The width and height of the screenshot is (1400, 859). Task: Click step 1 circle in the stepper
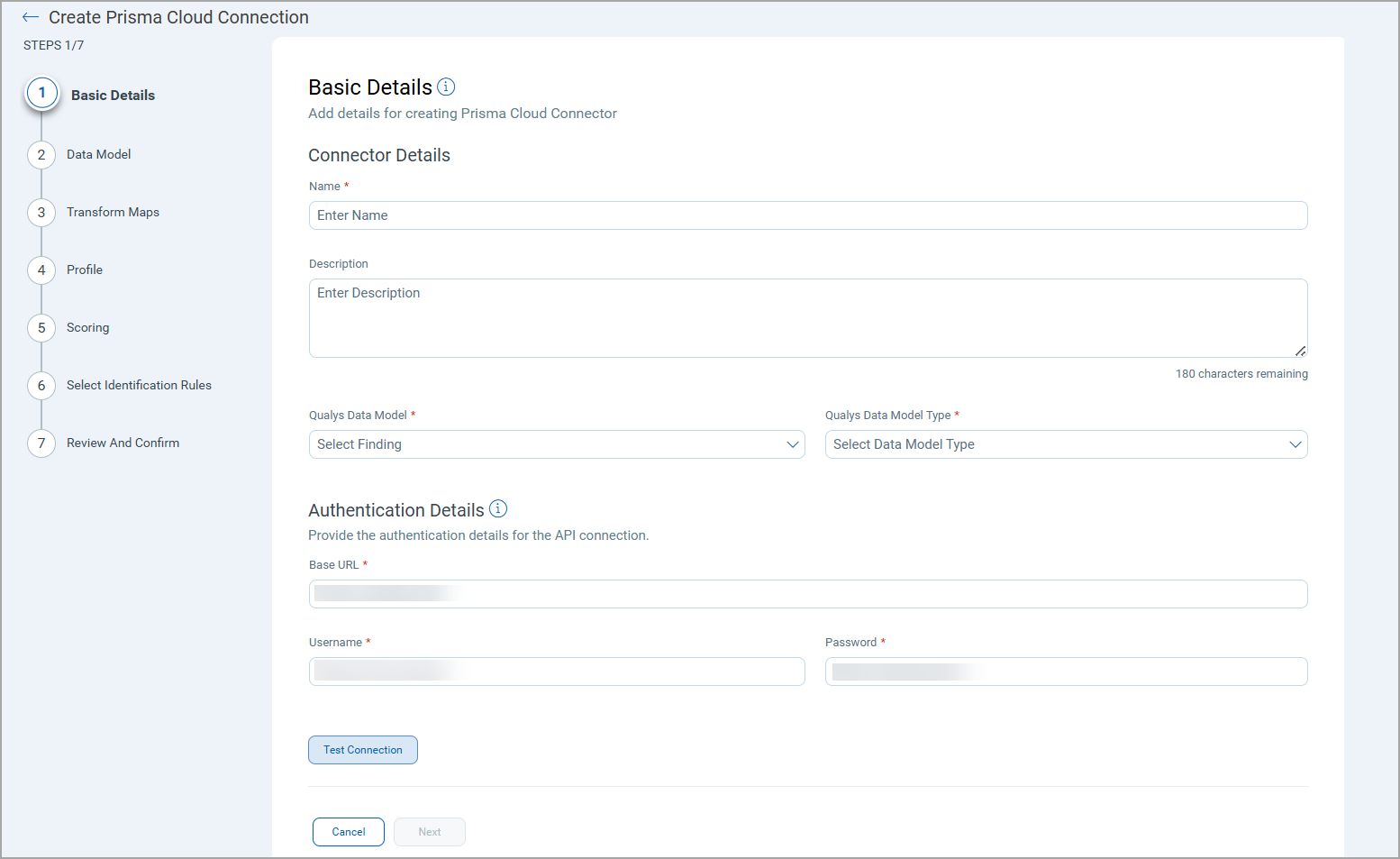[42, 94]
